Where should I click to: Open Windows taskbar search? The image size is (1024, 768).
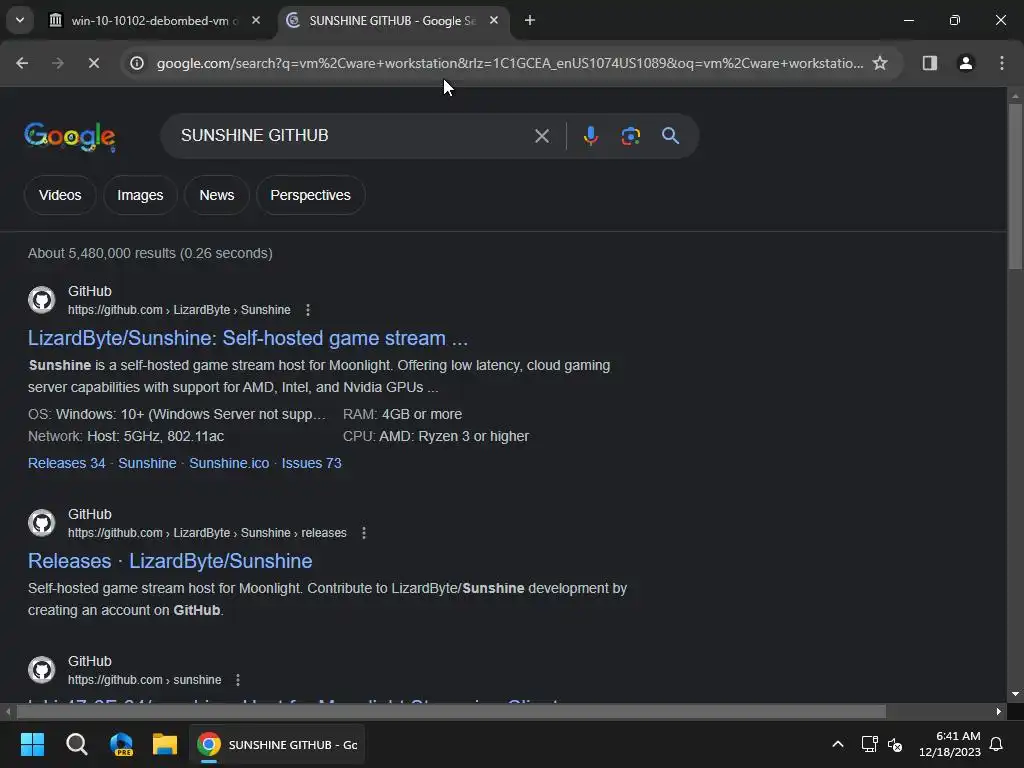[76, 744]
